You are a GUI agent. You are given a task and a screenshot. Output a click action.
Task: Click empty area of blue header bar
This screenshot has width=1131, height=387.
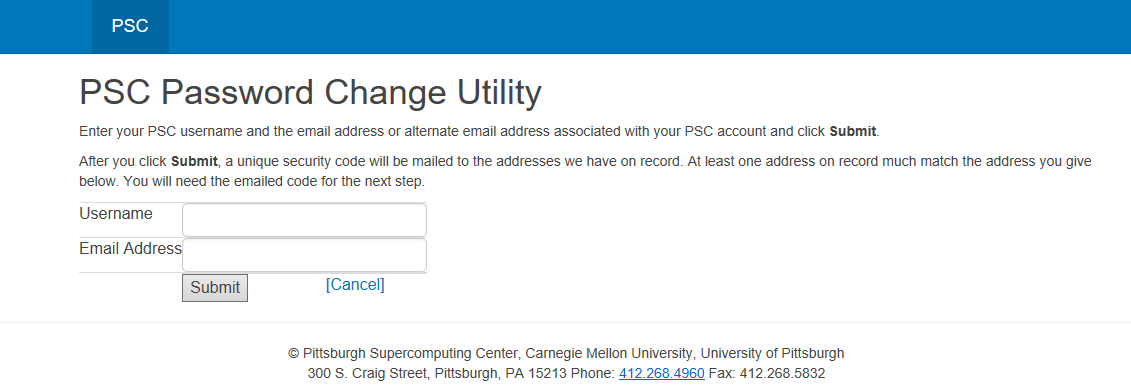point(649,27)
